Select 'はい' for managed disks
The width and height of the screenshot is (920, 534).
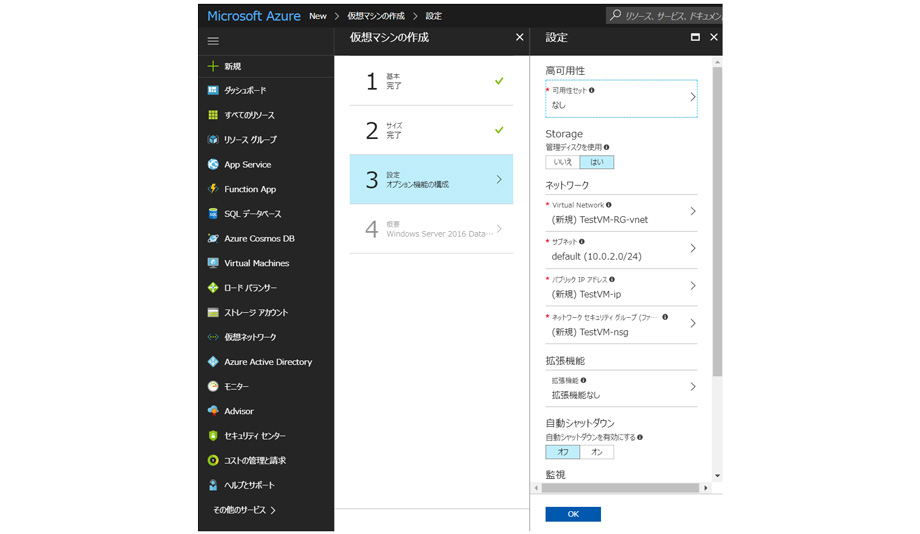click(x=597, y=162)
